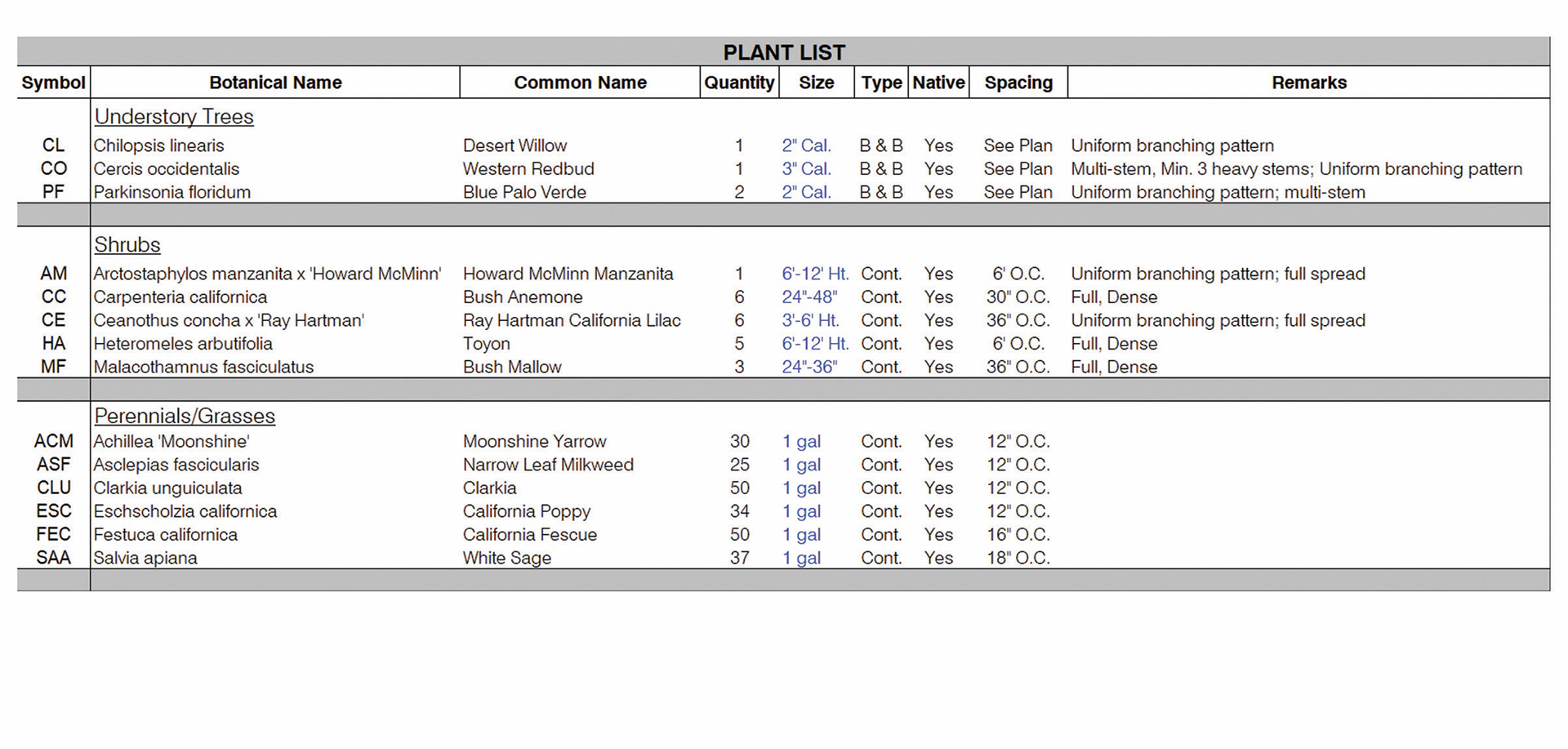Click the Moonshine Yarrow common name
1568x749 pixels.
pyautogui.click(x=535, y=441)
